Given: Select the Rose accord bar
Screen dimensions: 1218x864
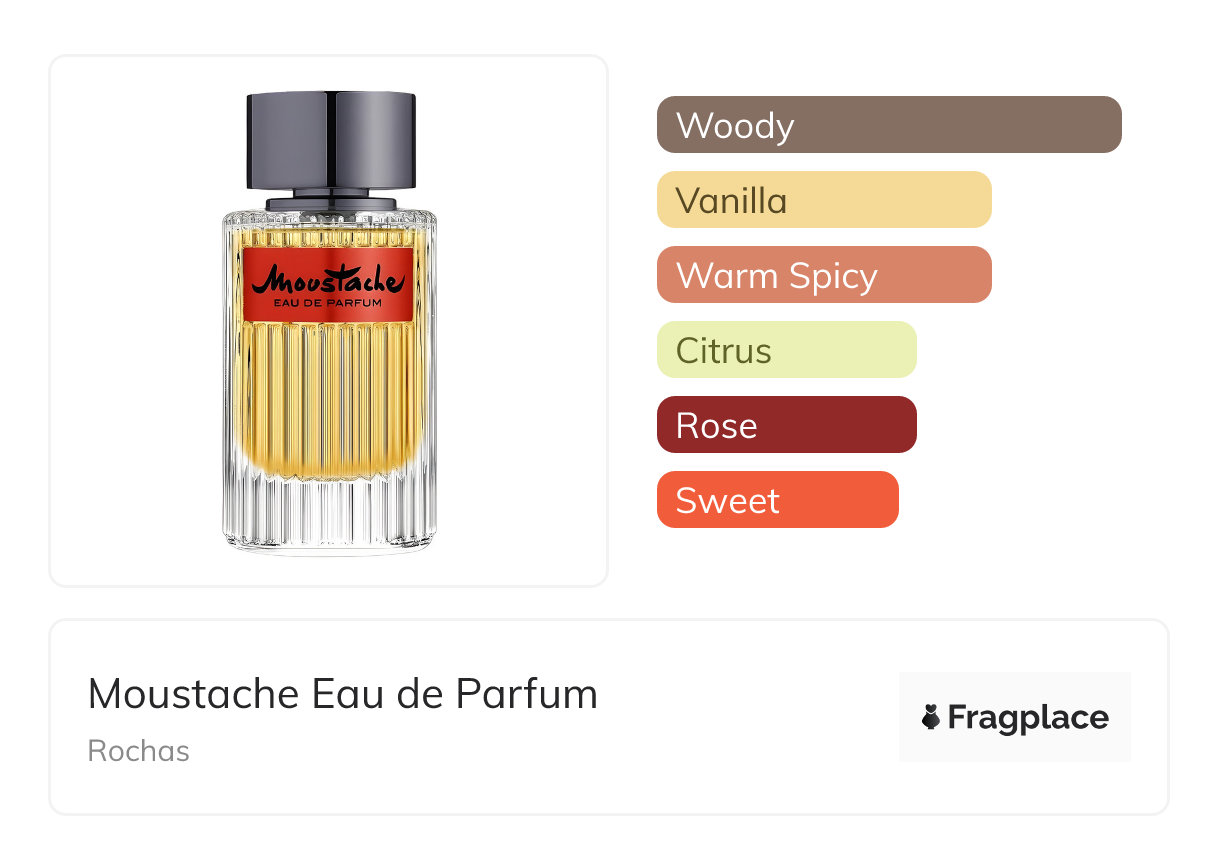Looking at the screenshot, I should 787,425.
